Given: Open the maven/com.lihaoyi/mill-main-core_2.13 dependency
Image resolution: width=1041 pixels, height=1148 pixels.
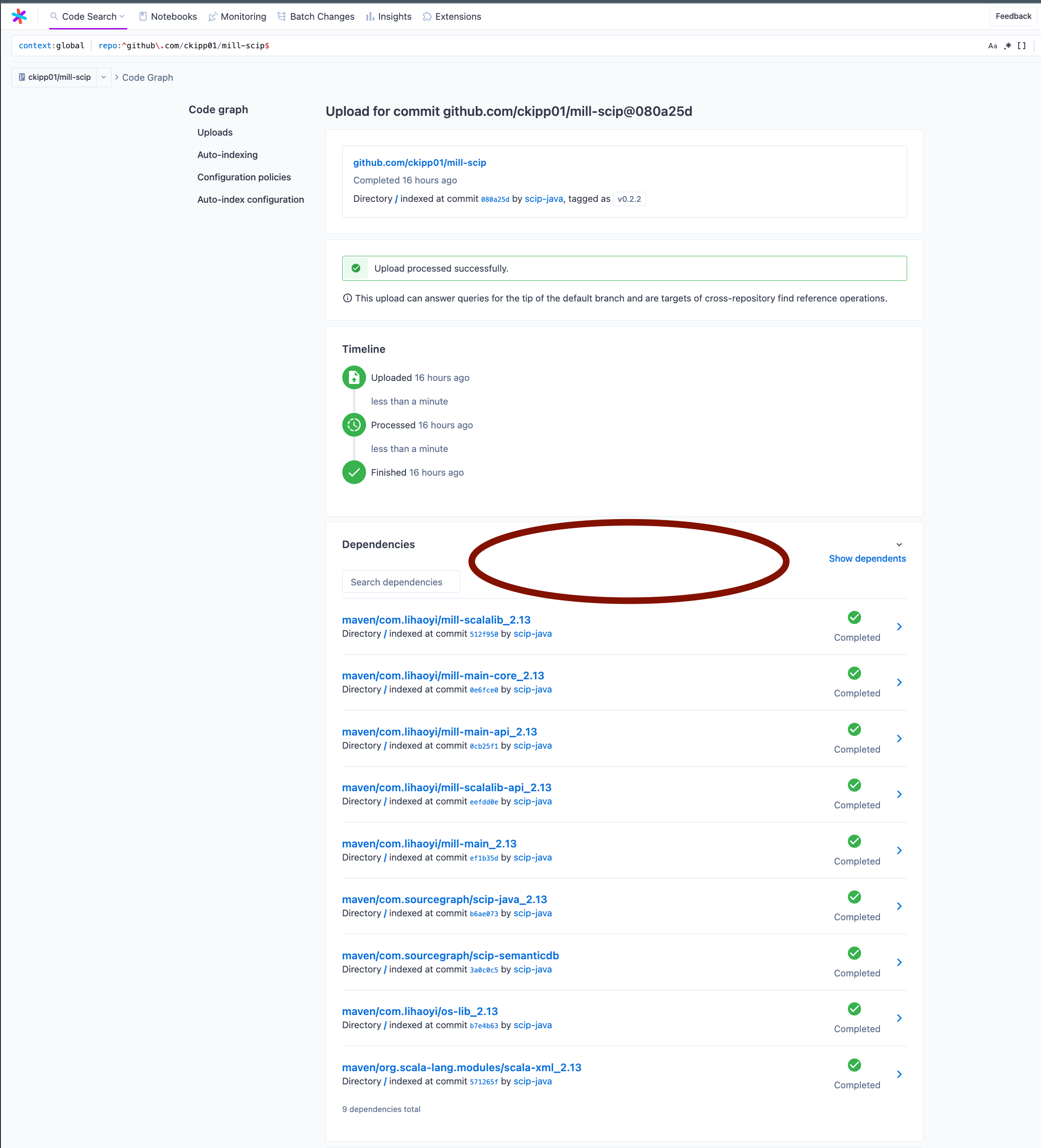Looking at the screenshot, I should point(442,675).
